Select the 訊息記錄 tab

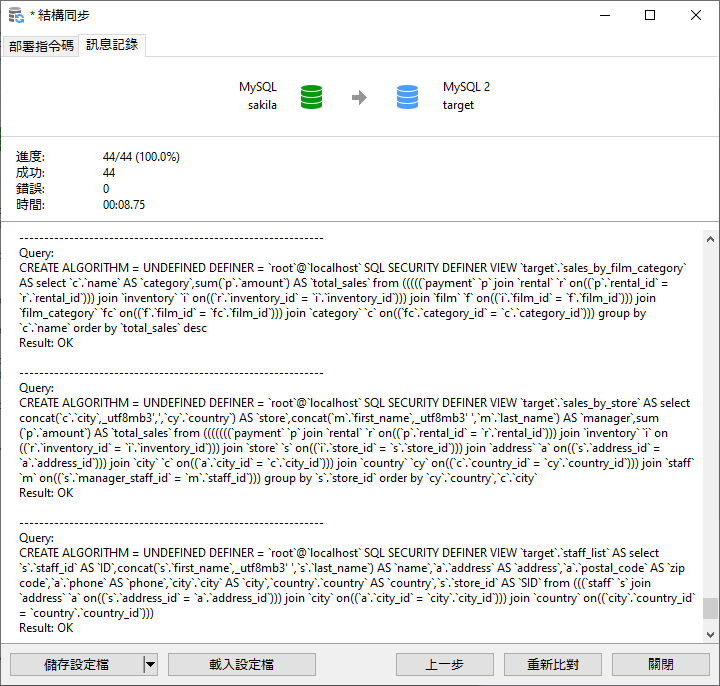(112, 45)
